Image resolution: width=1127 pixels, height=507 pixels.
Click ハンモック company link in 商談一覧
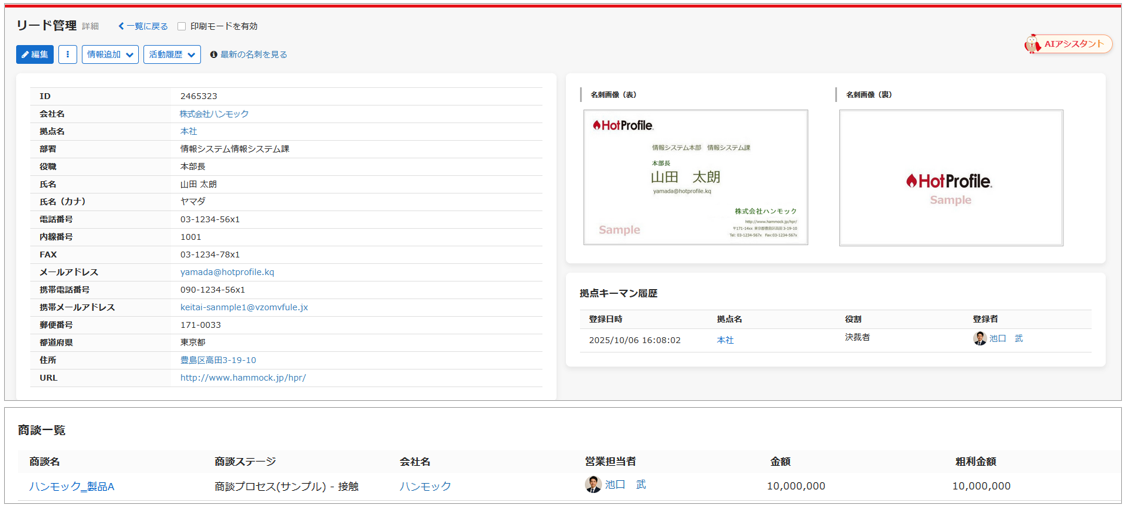click(425, 486)
